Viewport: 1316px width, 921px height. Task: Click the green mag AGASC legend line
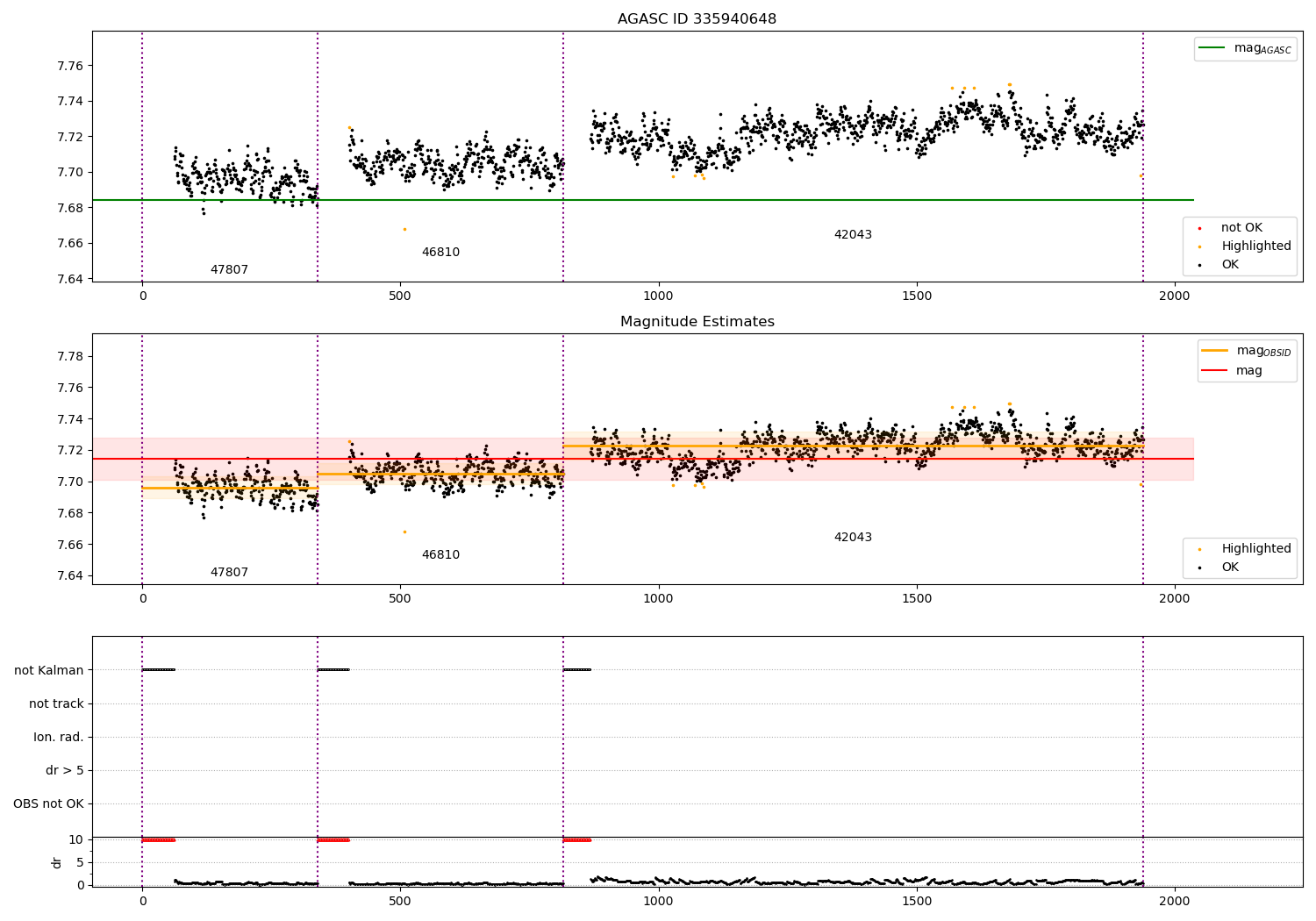1212,48
